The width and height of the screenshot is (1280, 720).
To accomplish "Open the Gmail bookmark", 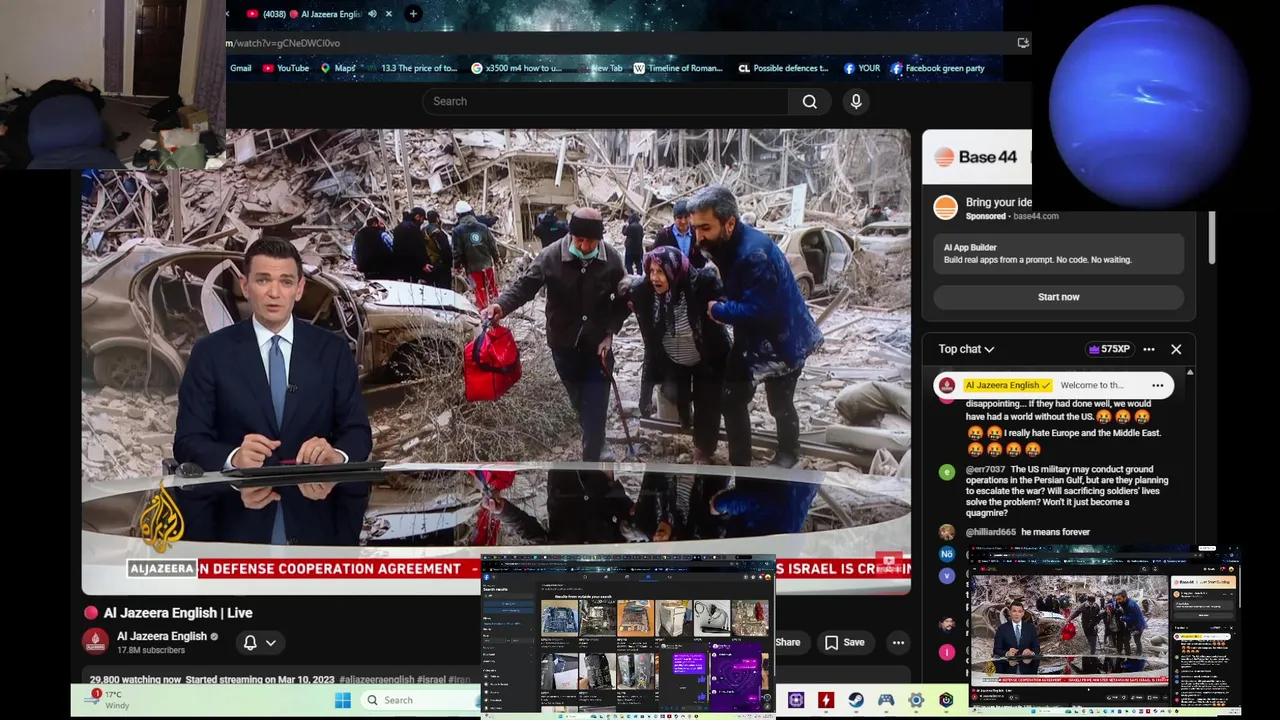I will (x=240, y=68).
